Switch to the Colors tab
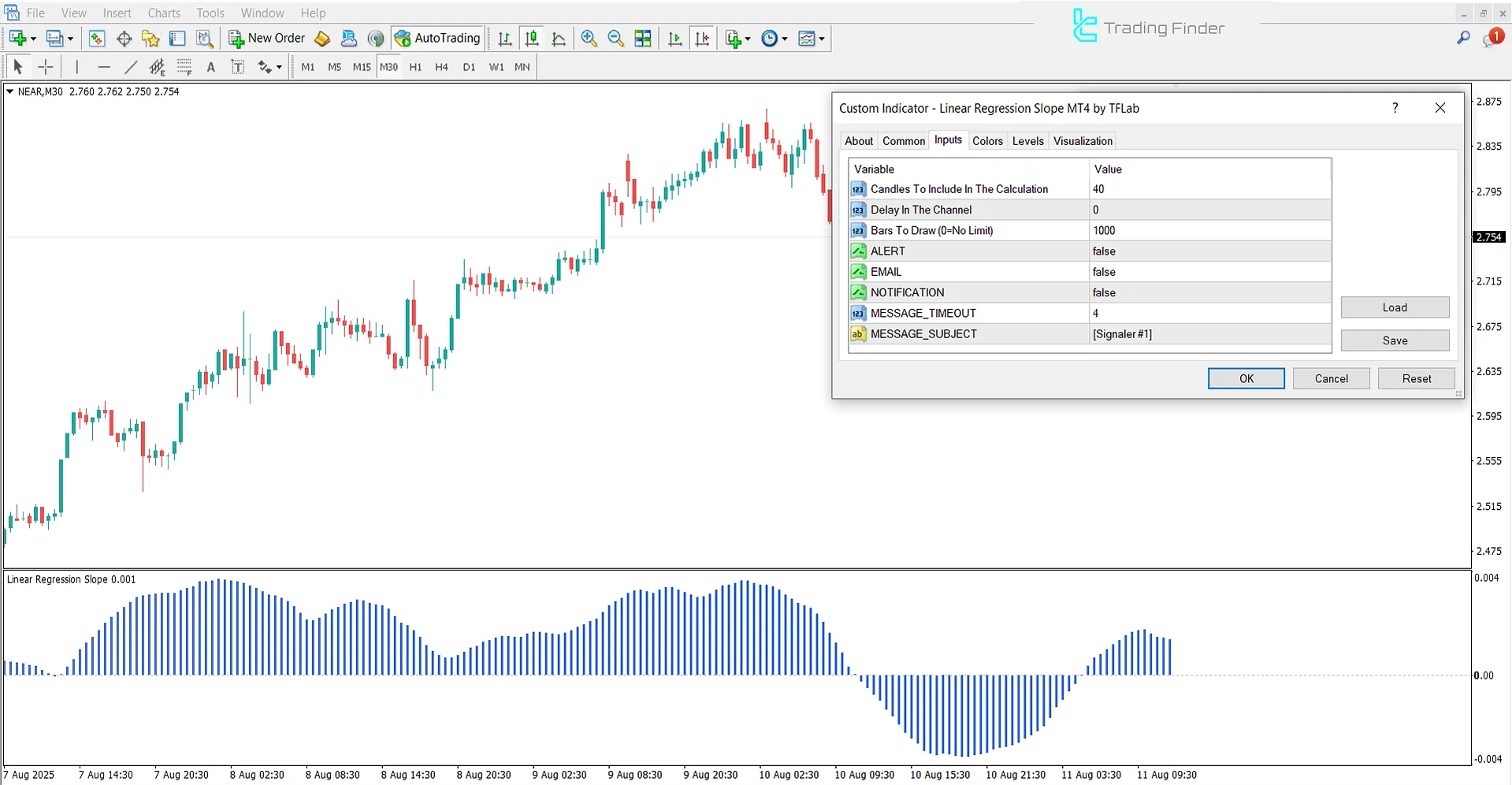 [x=987, y=140]
